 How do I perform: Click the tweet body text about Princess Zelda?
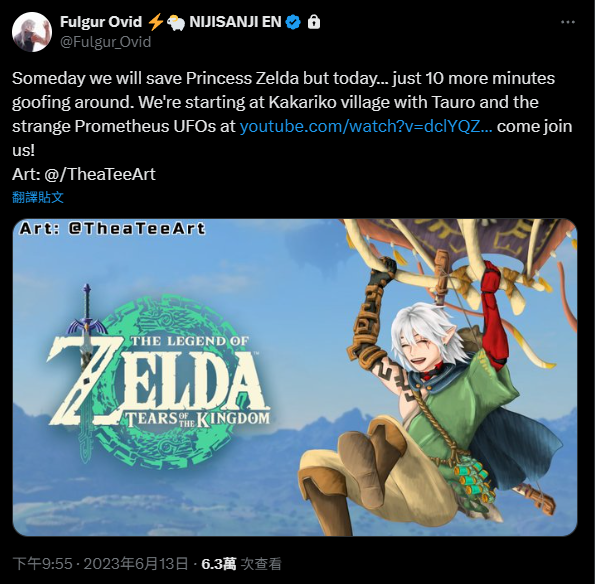coord(292,114)
